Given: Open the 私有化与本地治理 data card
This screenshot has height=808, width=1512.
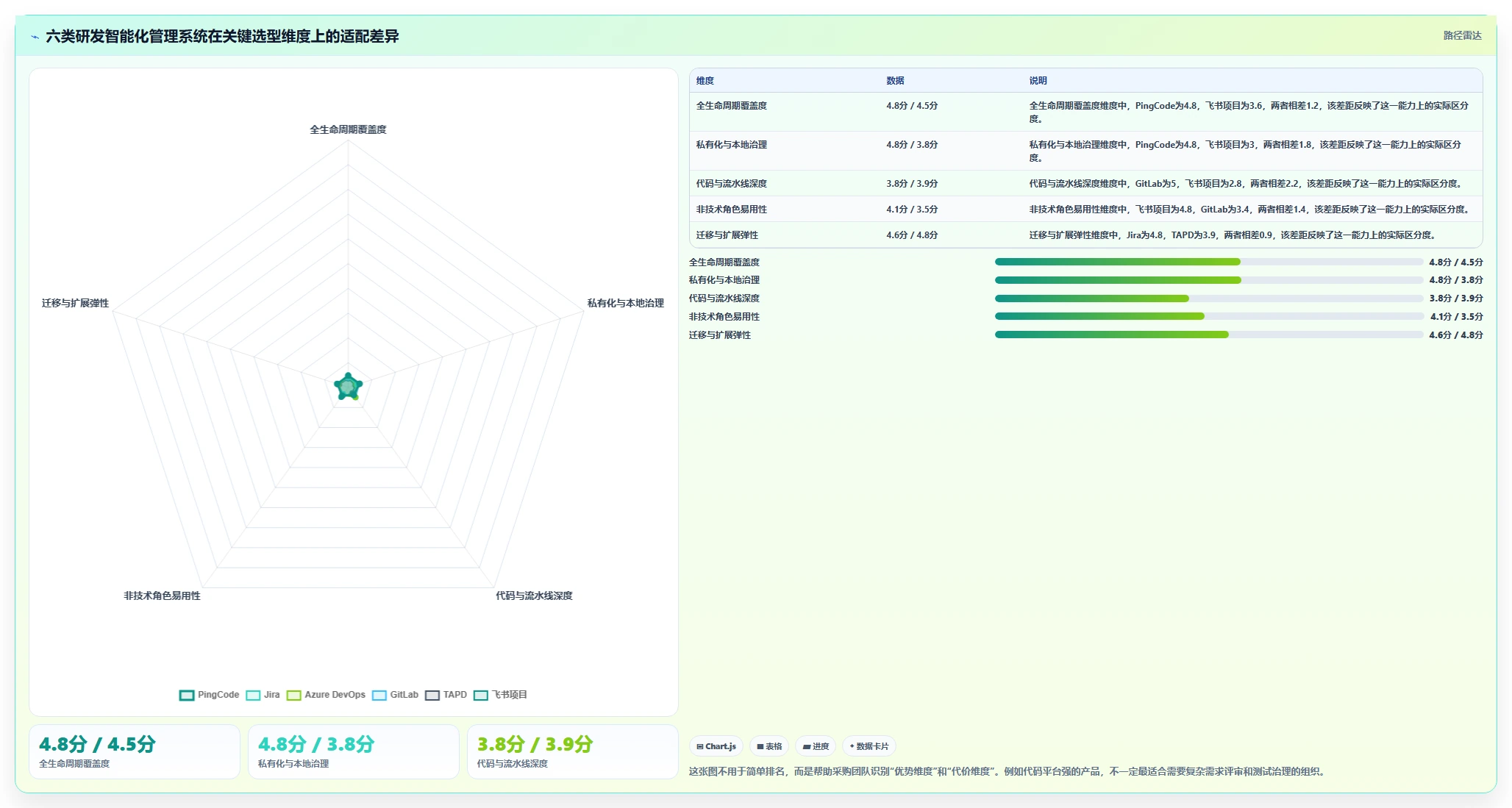Looking at the screenshot, I should pyautogui.click(x=354, y=751).
